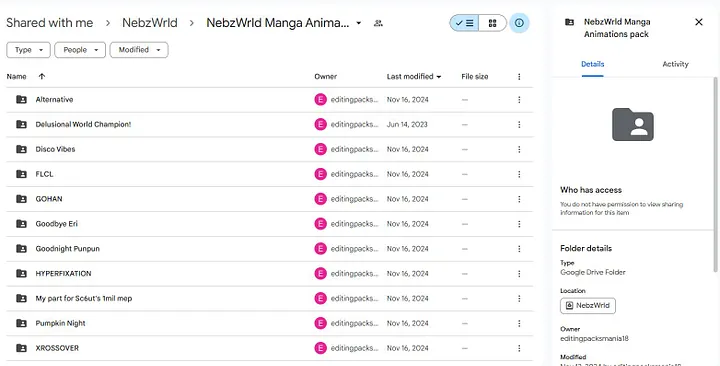Click owner avatar in the Alternative row

pos(321,100)
